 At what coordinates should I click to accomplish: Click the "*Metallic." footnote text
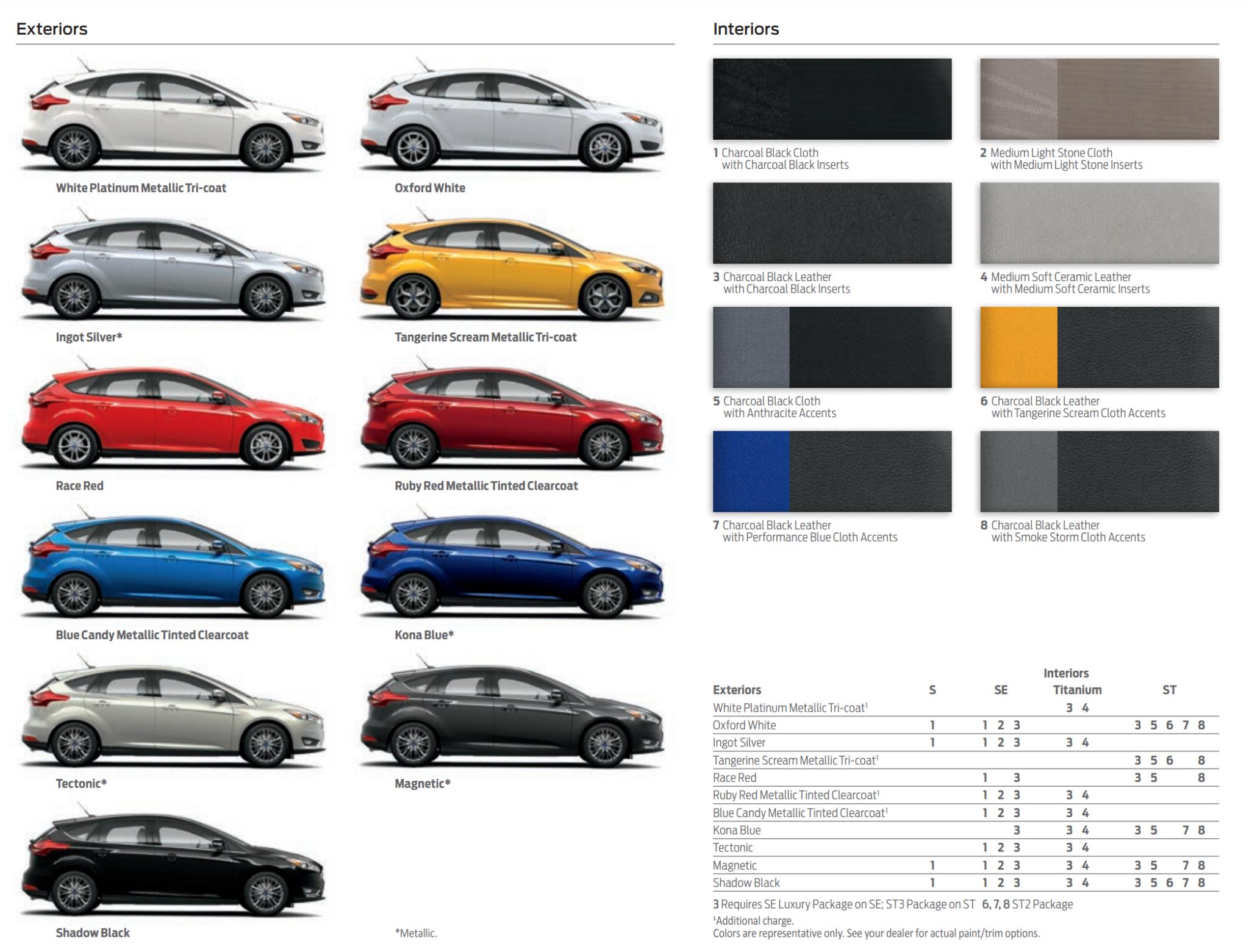pyautogui.click(x=416, y=934)
